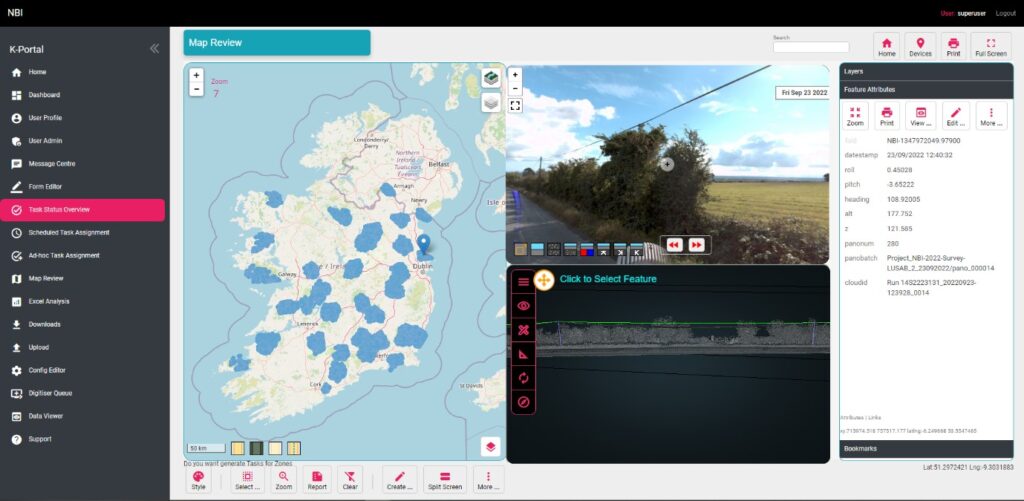Open the Style palette tool
This screenshot has width=1024, height=501.
tap(198, 480)
